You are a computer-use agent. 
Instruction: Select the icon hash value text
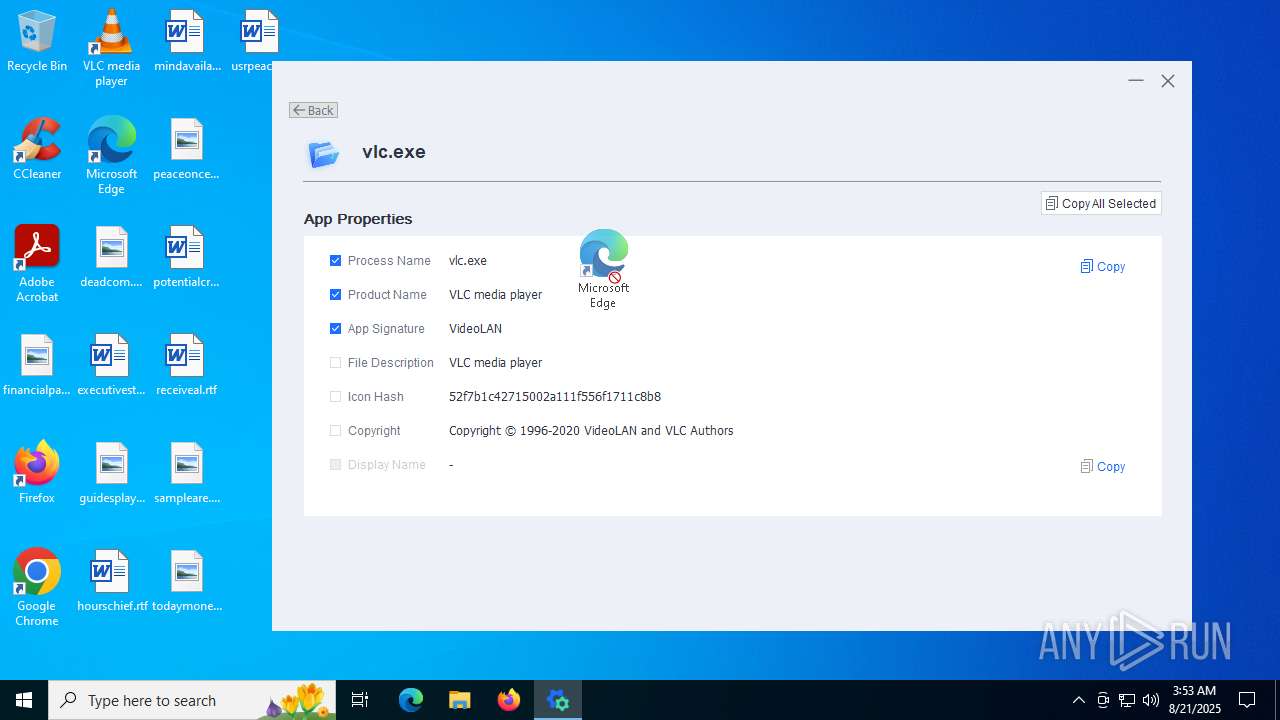click(x=555, y=397)
